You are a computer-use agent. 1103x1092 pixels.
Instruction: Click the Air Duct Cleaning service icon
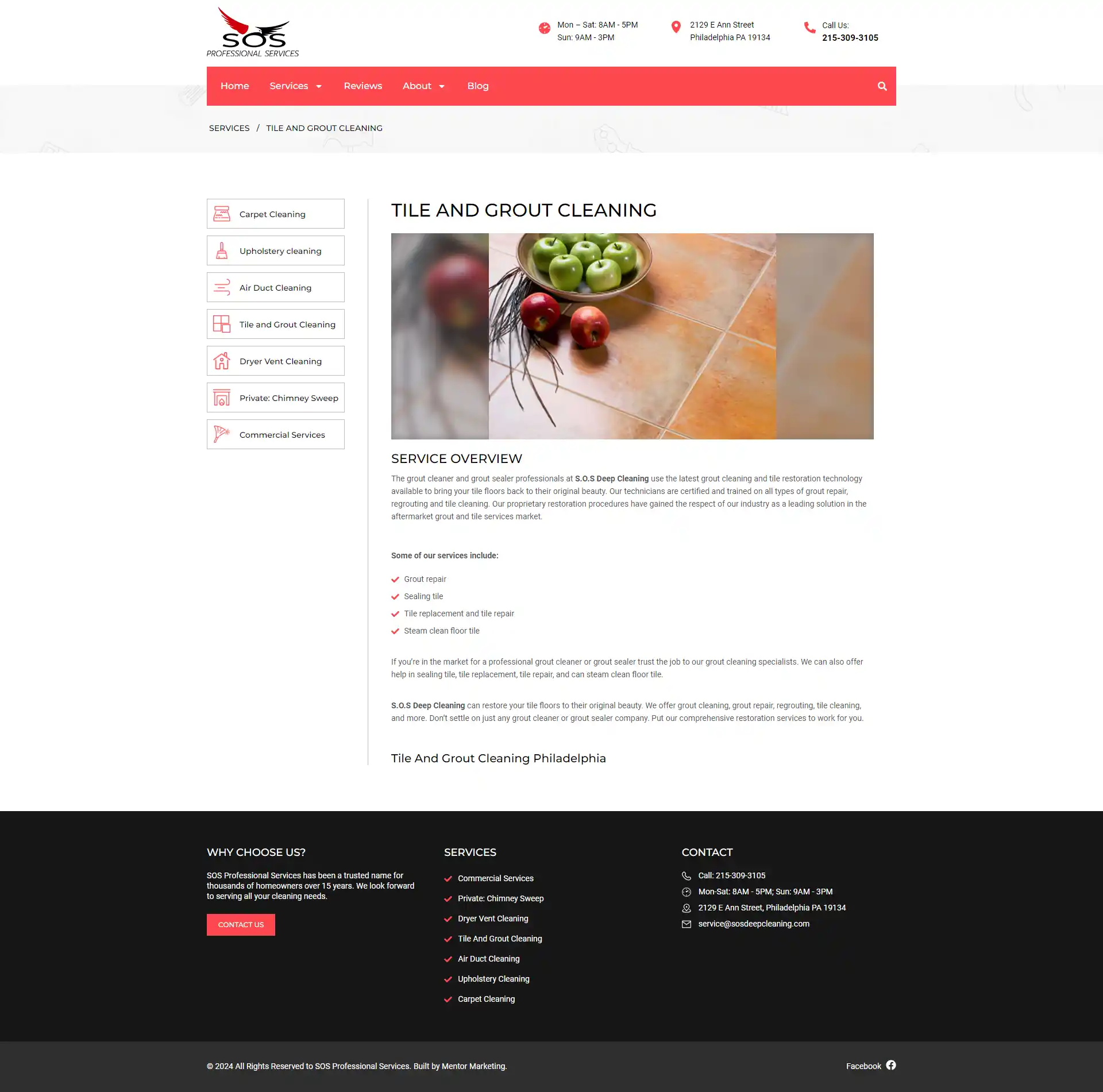(220, 288)
